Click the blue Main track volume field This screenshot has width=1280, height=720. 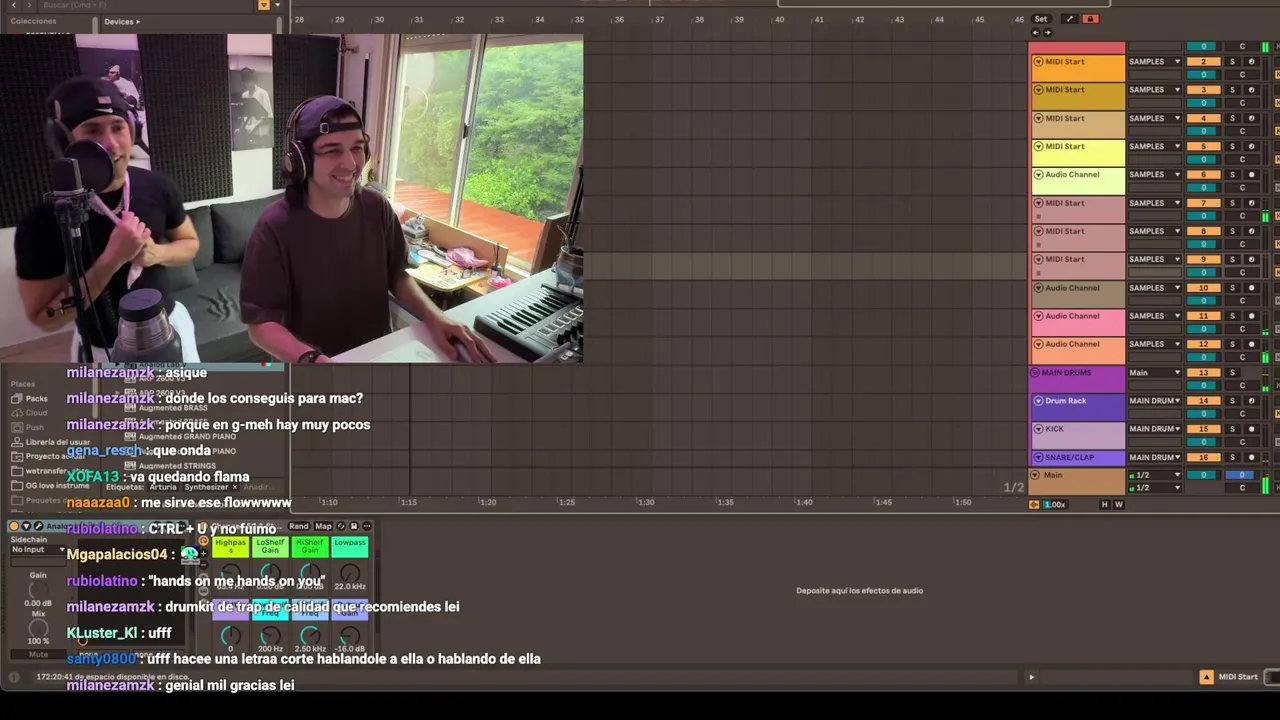point(1241,475)
